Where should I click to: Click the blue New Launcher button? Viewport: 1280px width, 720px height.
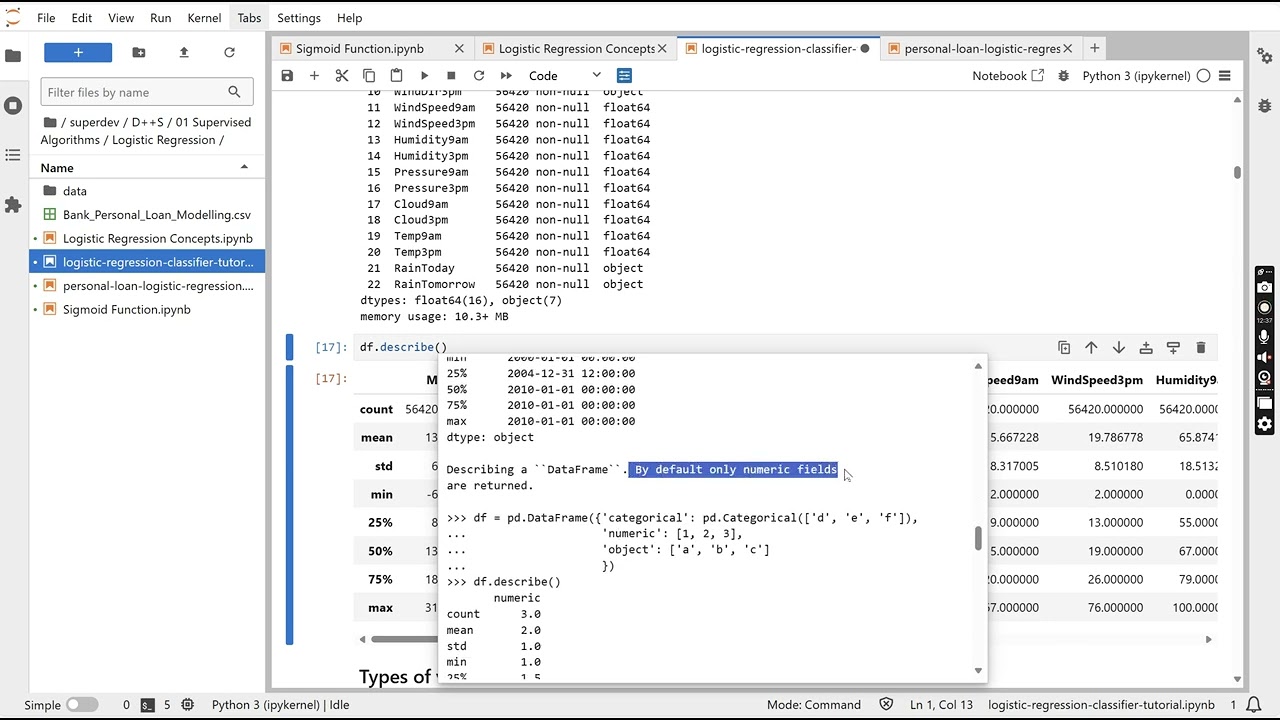click(x=78, y=52)
